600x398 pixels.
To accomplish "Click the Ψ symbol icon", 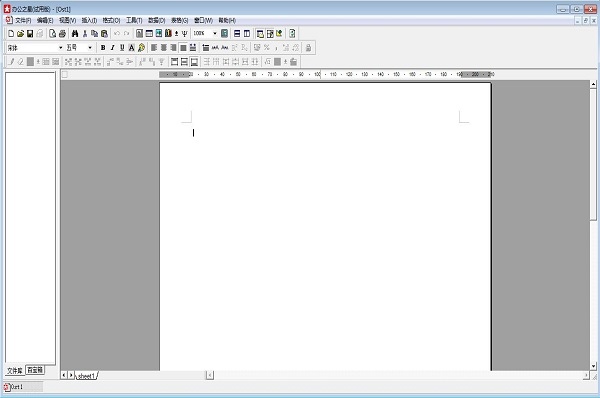I will coord(184,34).
